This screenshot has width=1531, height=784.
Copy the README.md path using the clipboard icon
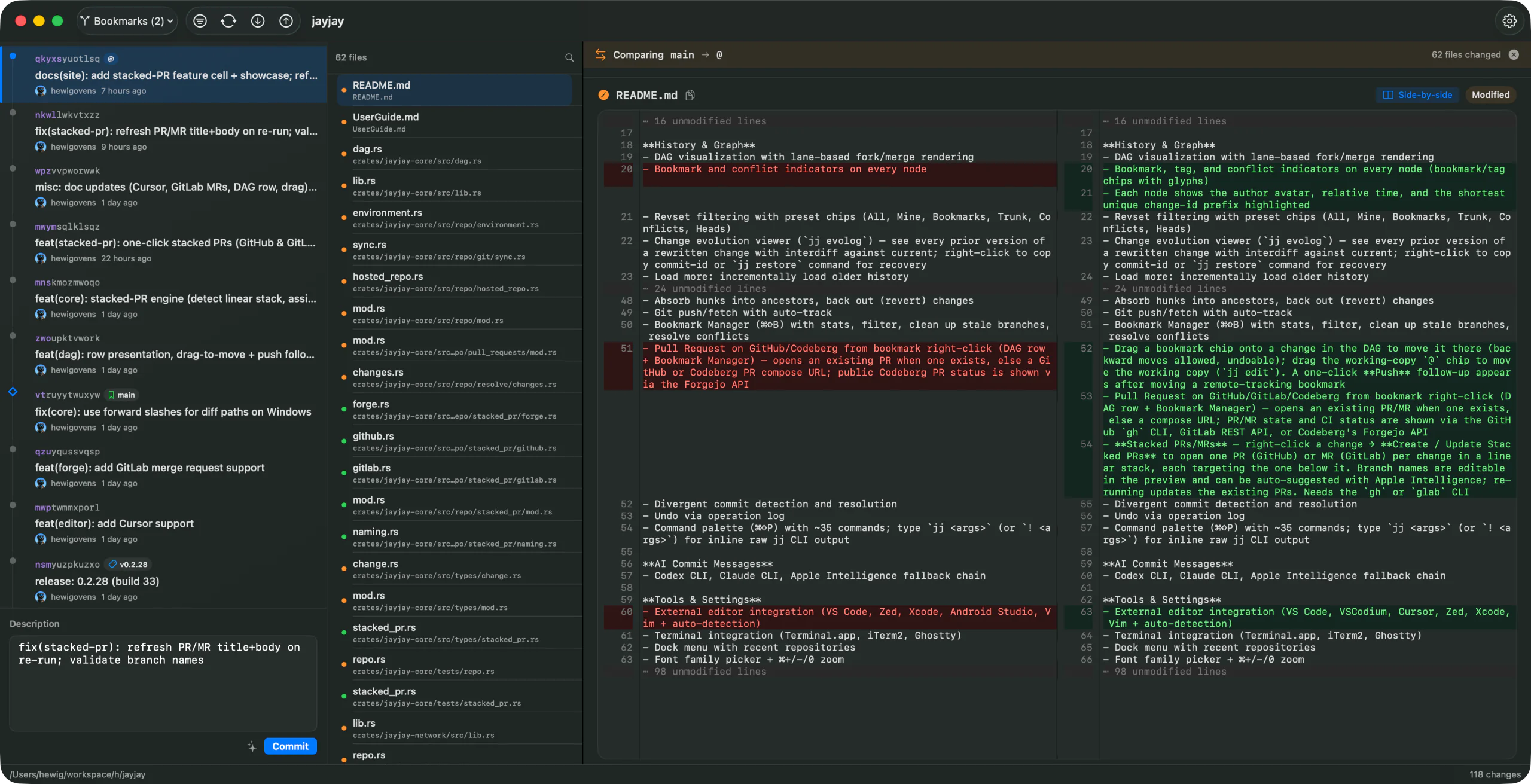pyautogui.click(x=690, y=95)
